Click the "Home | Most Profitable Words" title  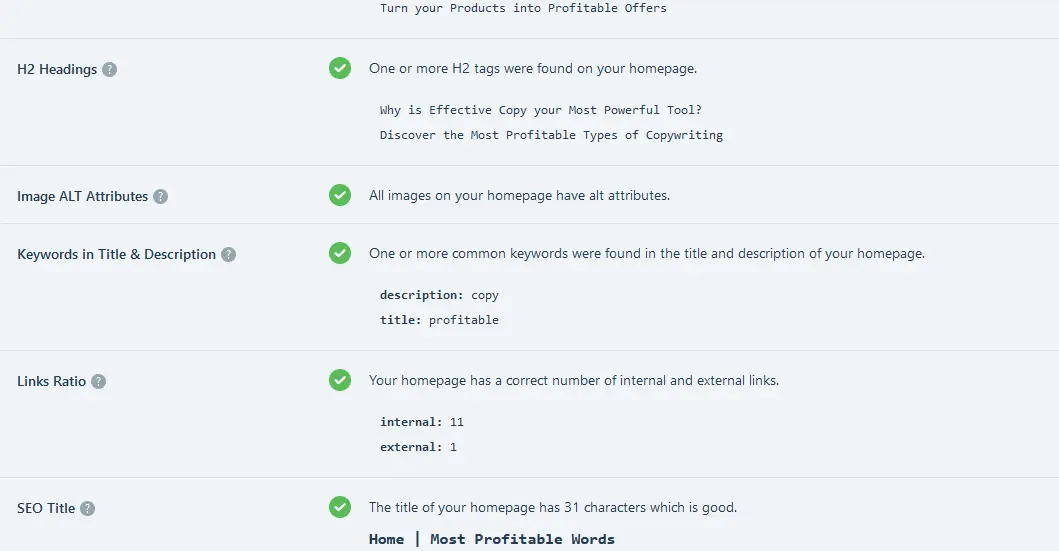pos(491,539)
